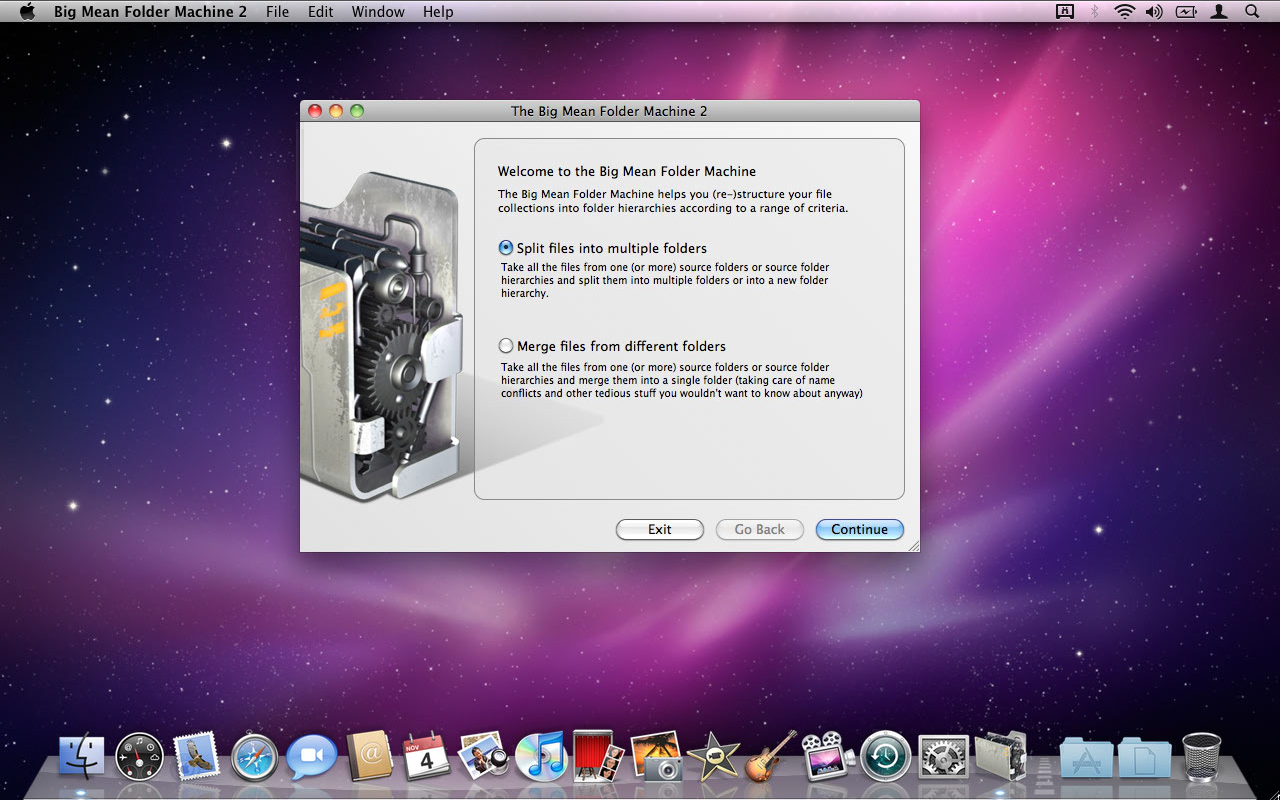1280x800 pixels.
Task: Open Mail app in dock
Action: 196,757
